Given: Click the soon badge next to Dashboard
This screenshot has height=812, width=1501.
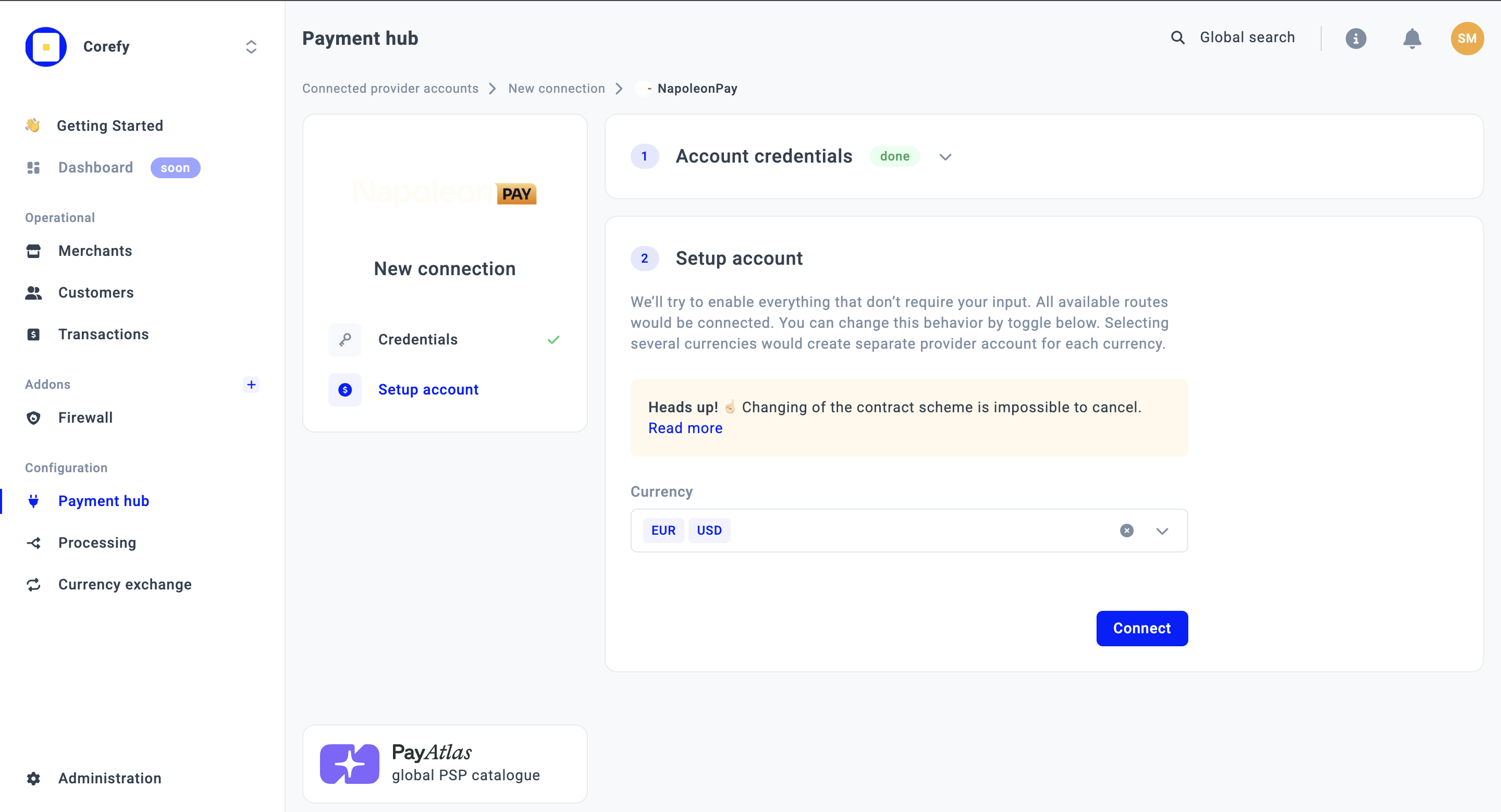Looking at the screenshot, I should (176, 168).
